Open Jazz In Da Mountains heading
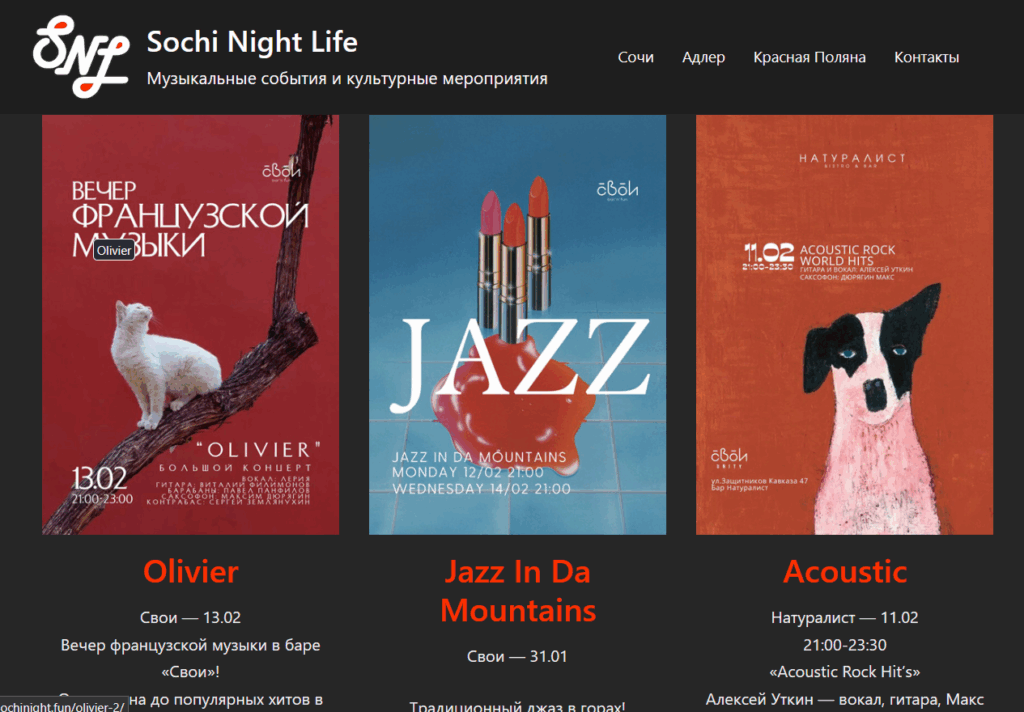The height and width of the screenshot is (712, 1024). pyautogui.click(x=517, y=591)
